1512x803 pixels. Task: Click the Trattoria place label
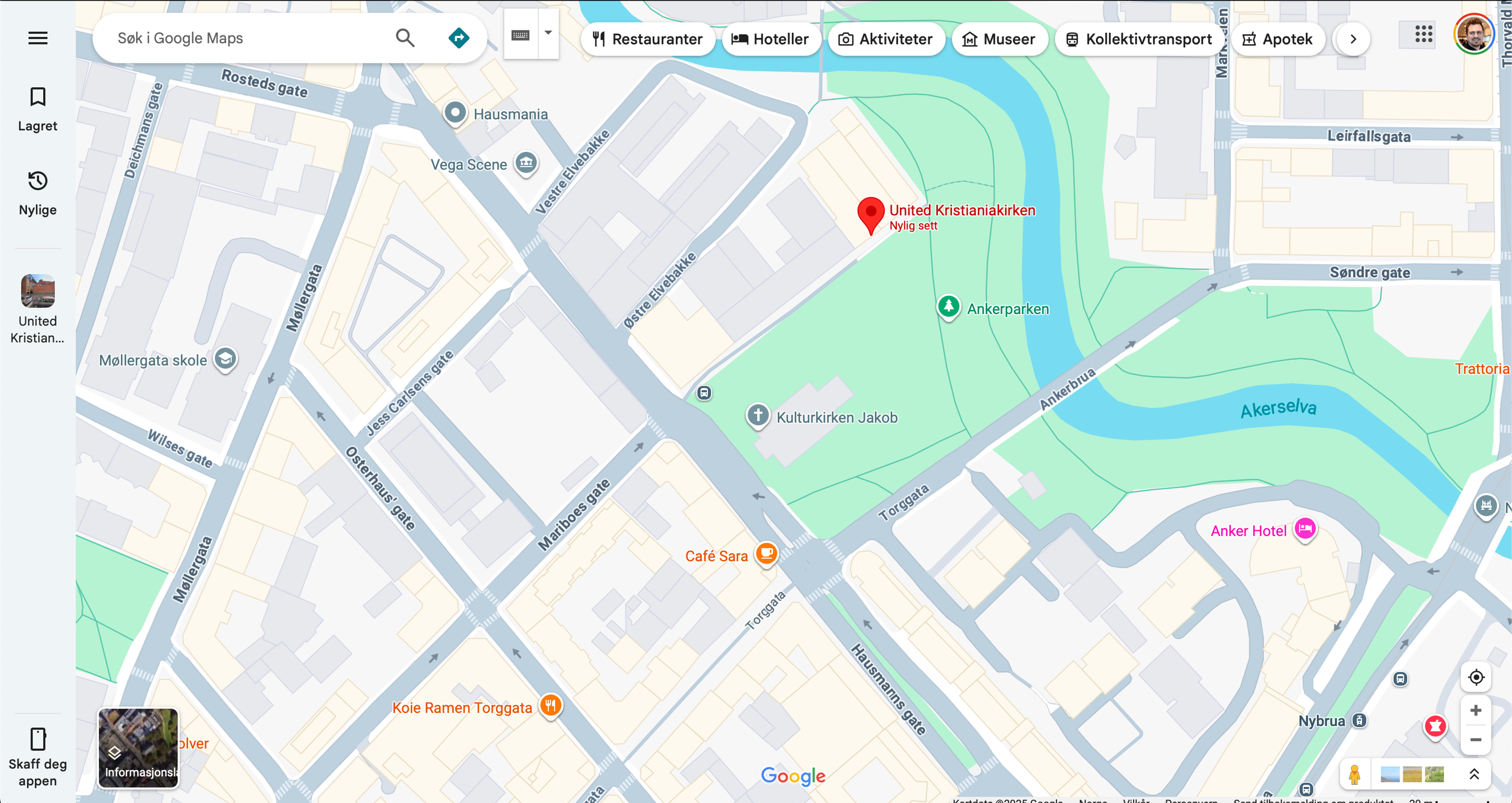[1481, 369]
